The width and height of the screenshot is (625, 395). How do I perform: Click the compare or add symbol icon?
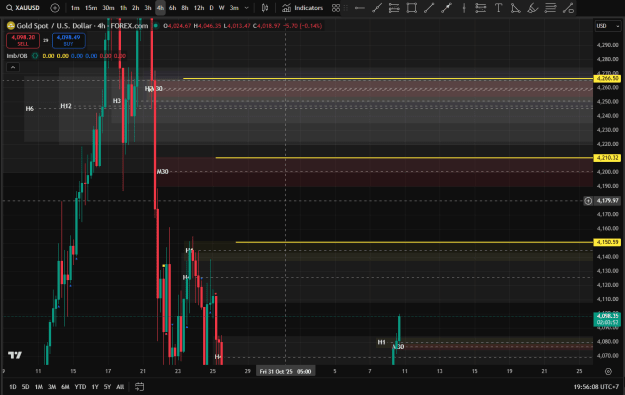click(55, 8)
